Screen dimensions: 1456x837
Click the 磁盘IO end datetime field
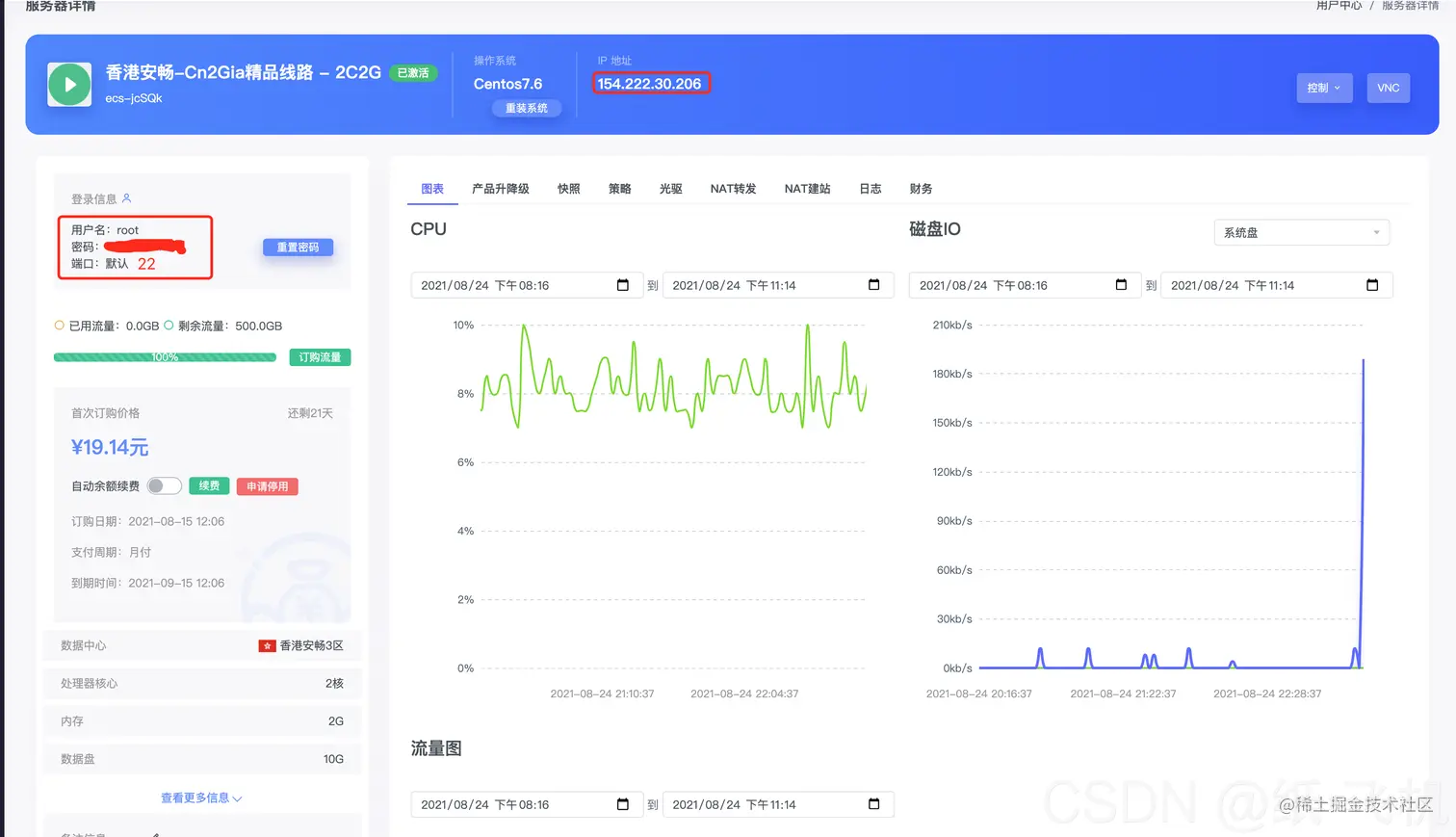coord(1277,285)
